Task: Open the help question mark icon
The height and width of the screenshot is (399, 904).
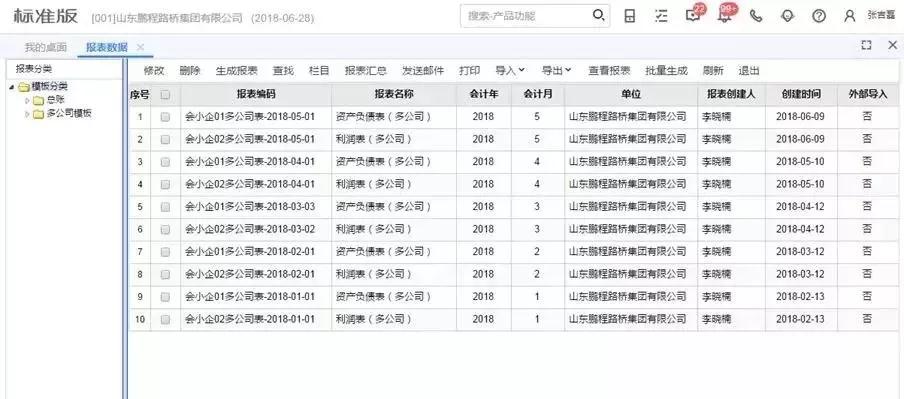Action: click(818, 16)
